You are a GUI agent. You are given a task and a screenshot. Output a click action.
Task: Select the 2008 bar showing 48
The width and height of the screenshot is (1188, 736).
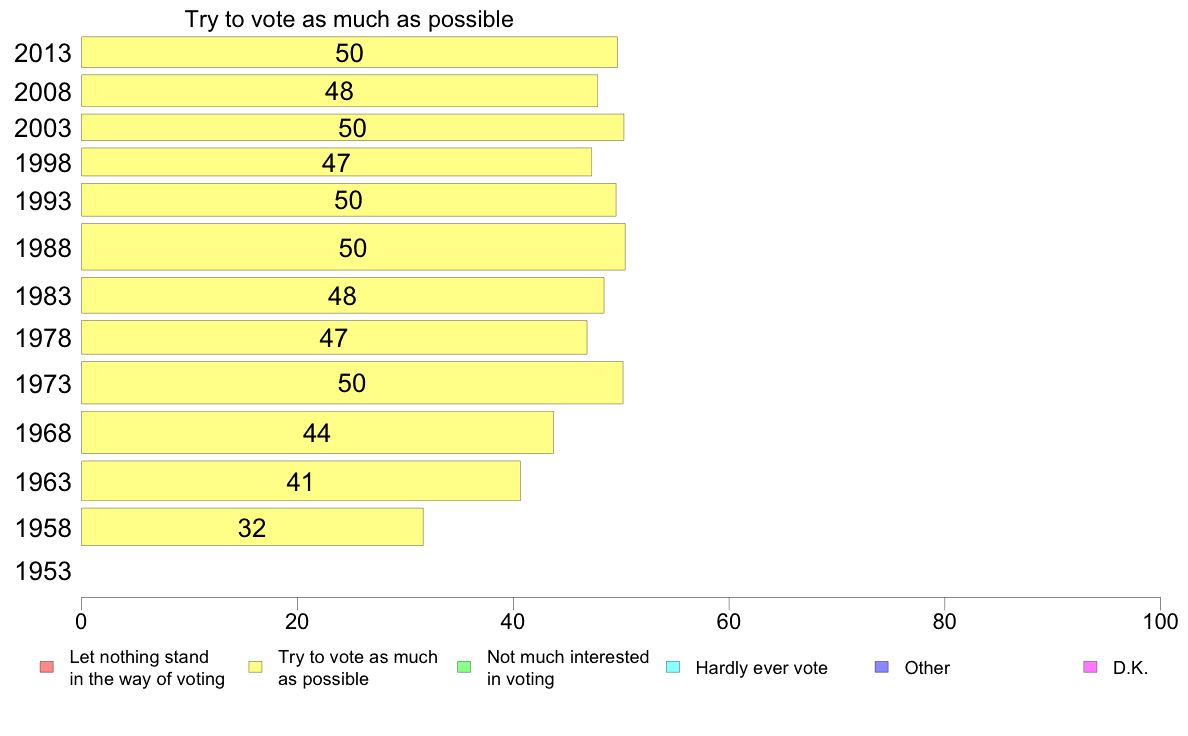pos(339,91)
